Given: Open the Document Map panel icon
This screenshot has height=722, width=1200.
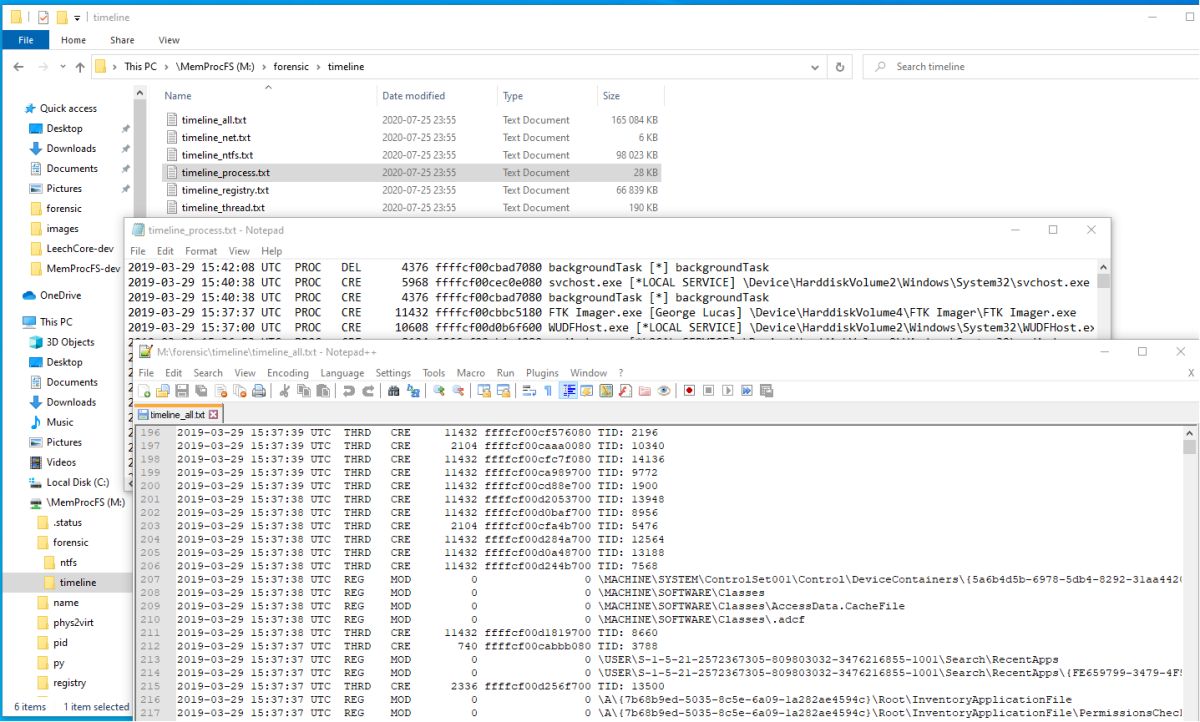Looking at the screenshot, I should (x=605, y=390).
